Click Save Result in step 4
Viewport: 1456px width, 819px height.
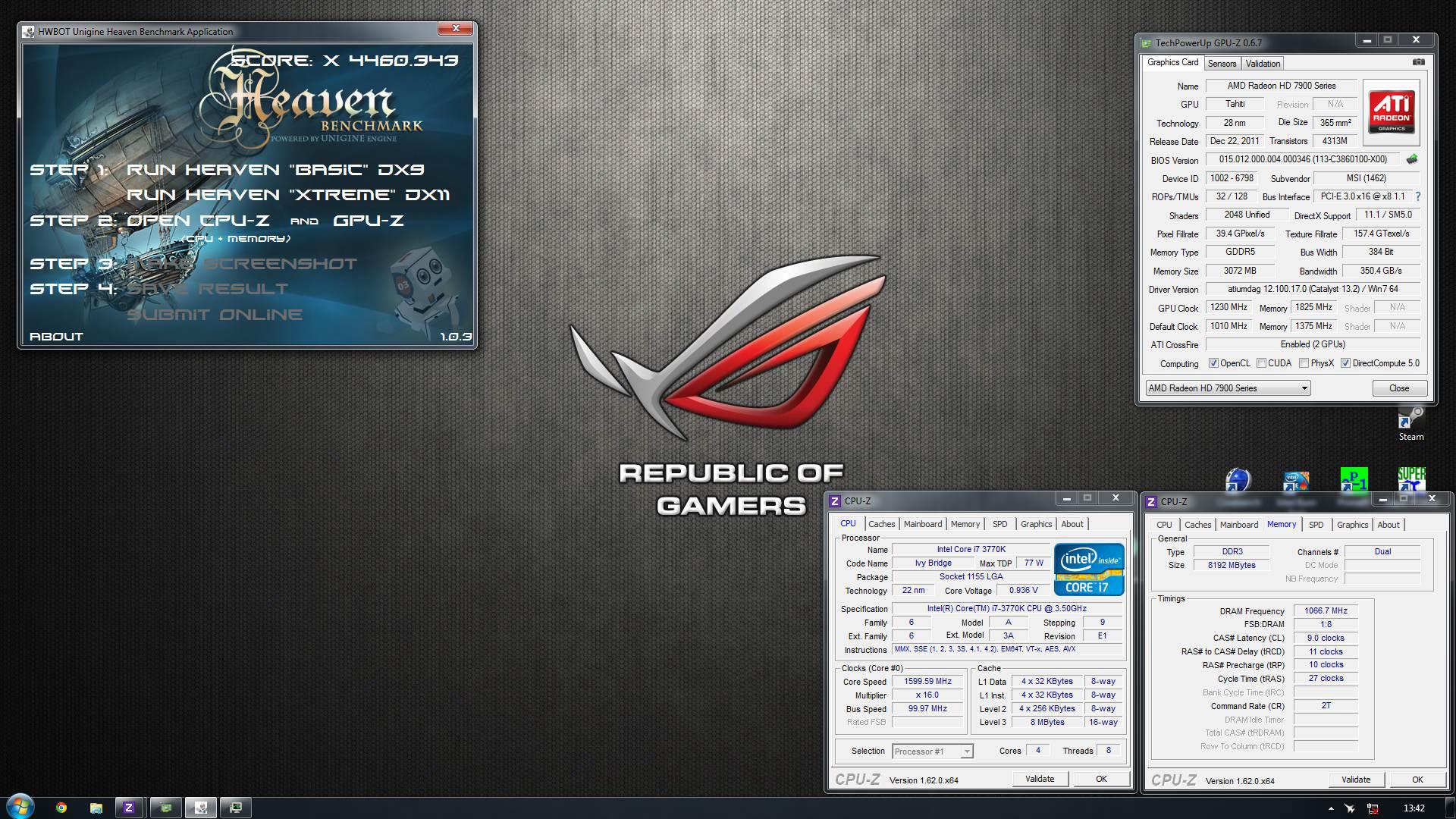tap(207, 289)
